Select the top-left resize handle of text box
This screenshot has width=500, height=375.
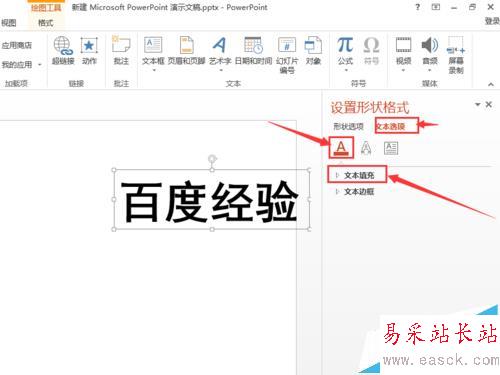point(114,170)
